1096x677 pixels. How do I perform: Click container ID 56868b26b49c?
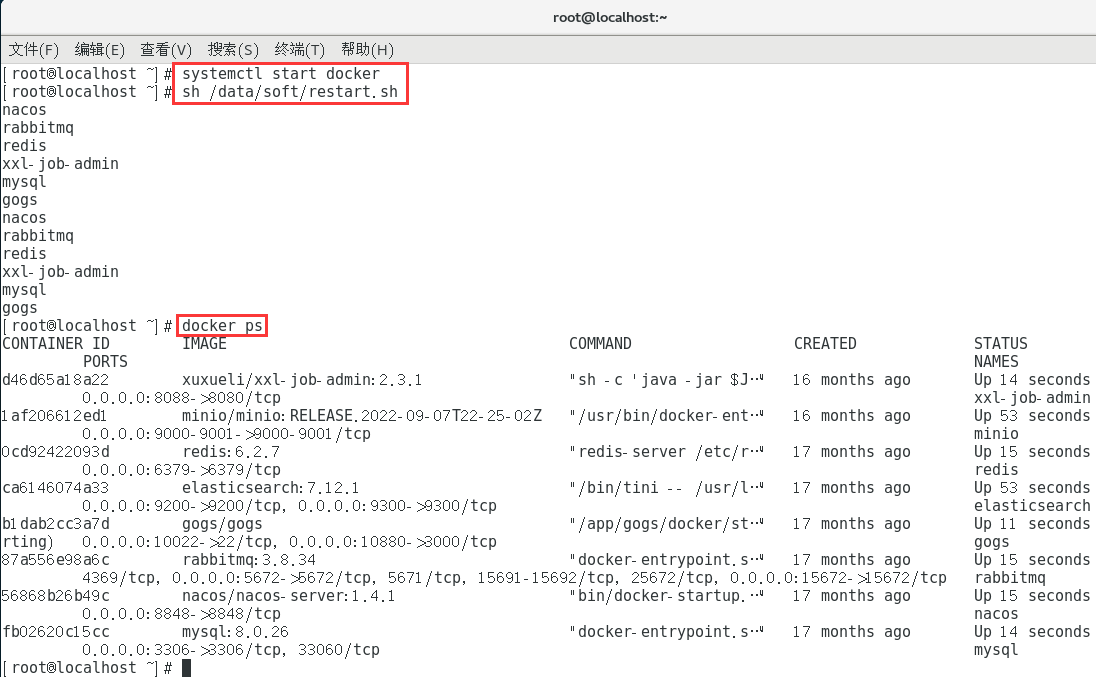[x=56, y=596]
